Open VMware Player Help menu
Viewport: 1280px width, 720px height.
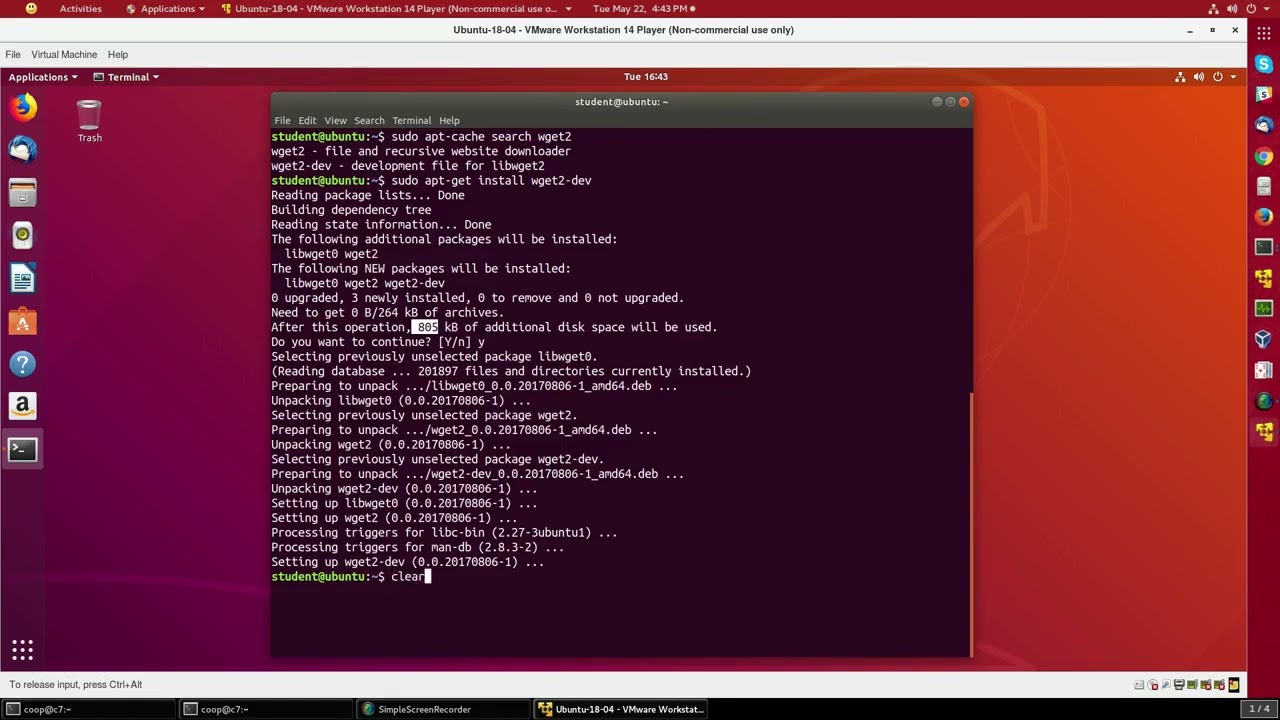click(x=118, y=54)
